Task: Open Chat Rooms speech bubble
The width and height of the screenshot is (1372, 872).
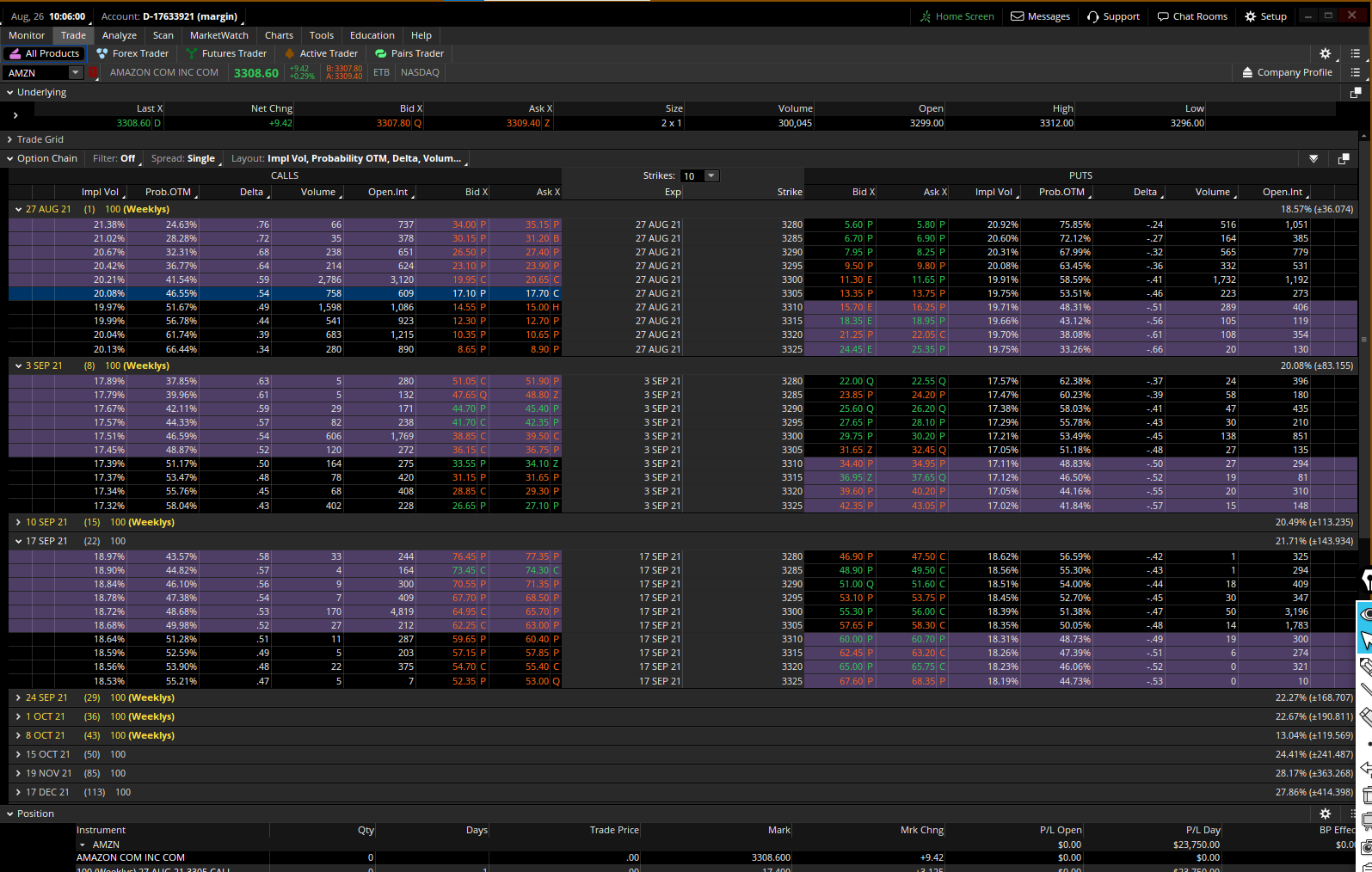Action: tap(1163, 16)
